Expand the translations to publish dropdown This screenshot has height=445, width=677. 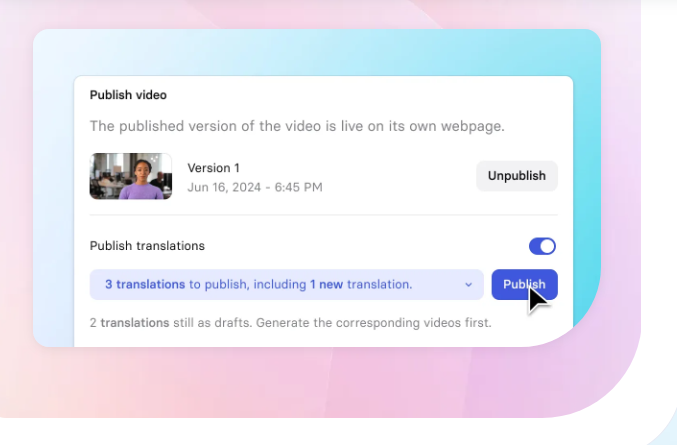click(x=286, y=284)
